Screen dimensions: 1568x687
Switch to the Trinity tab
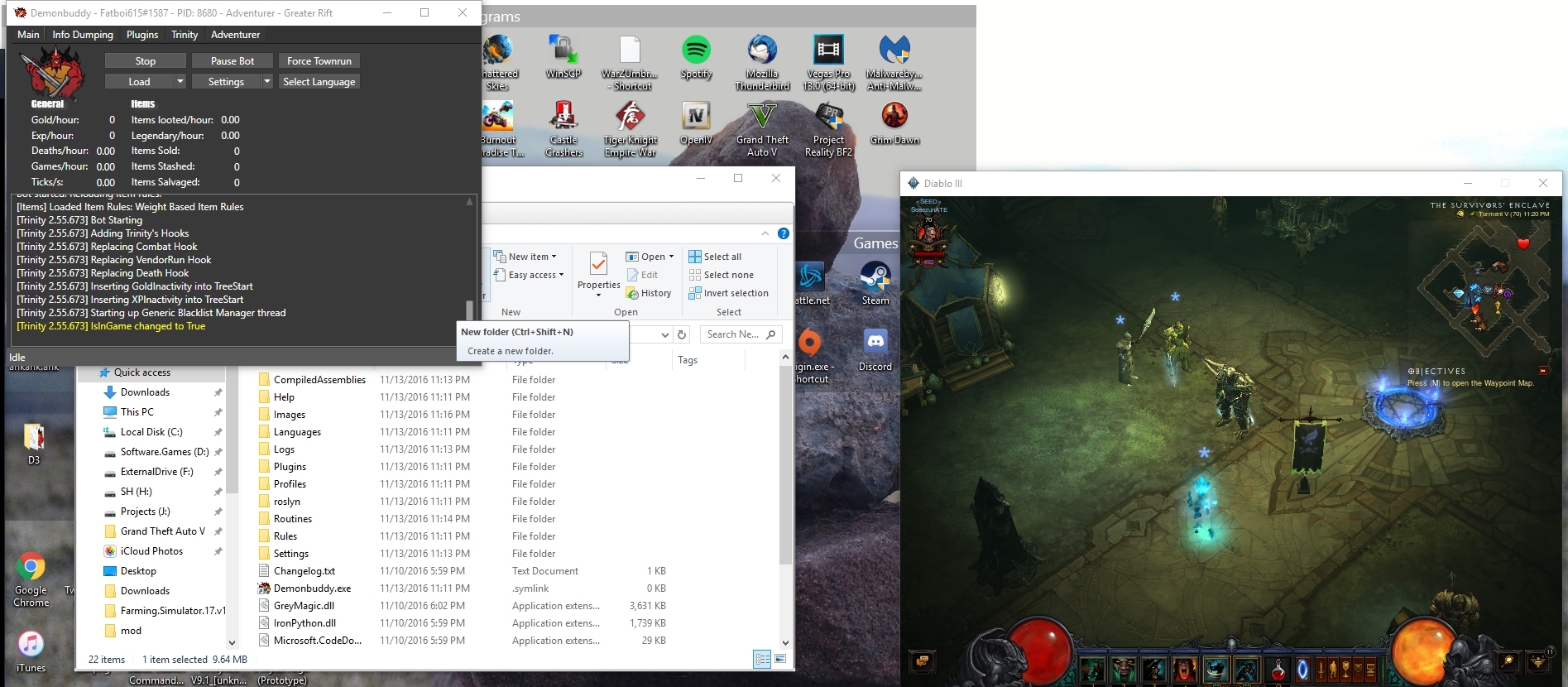tap(185, 35)
